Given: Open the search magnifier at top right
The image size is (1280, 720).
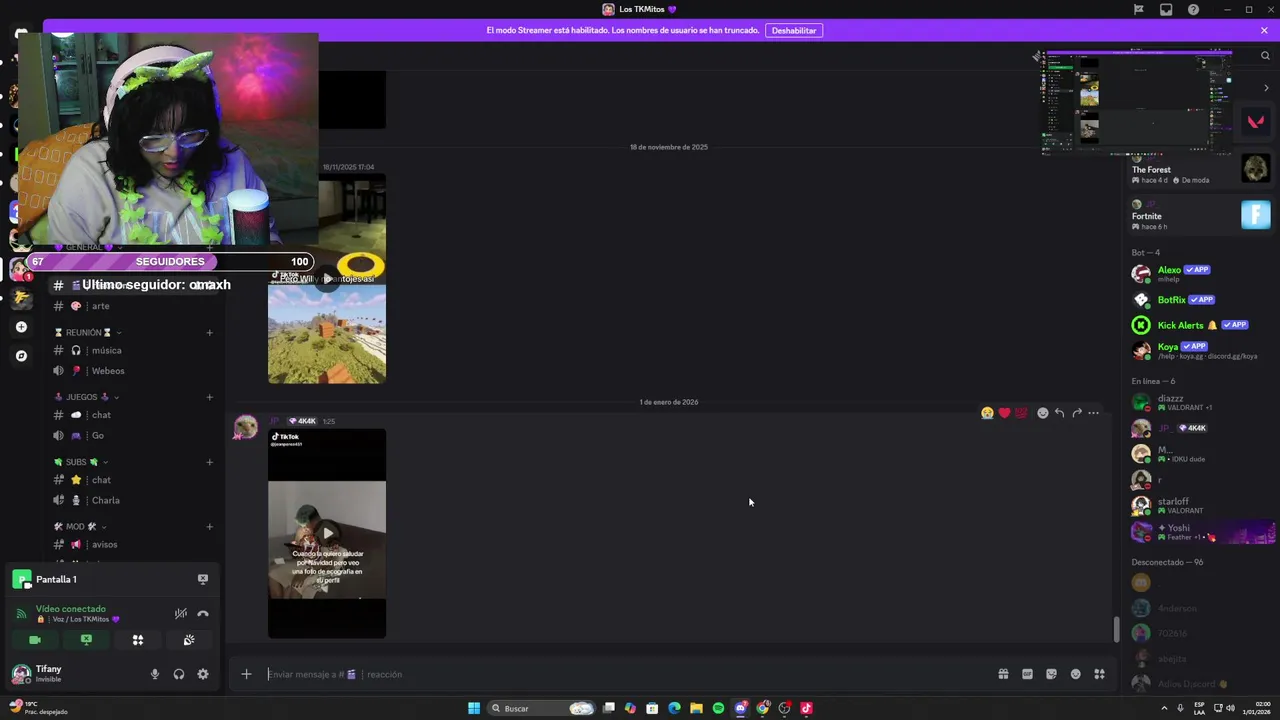Looking at the screenshot, I should point(1265,56).
